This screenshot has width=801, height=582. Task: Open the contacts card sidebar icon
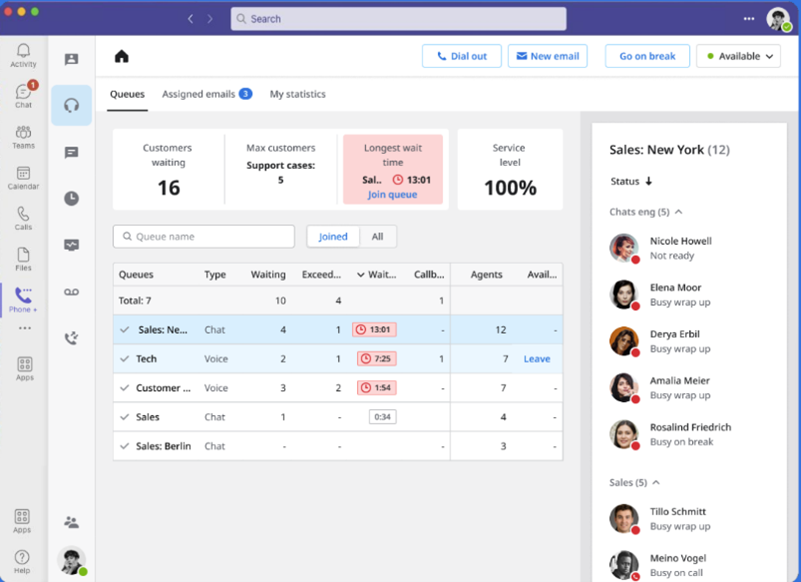point(71,60)
